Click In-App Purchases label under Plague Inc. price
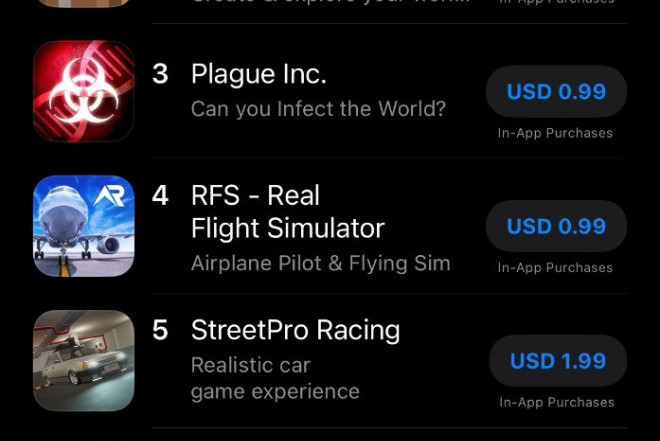The image size is (660, 441). pos(555,133)
